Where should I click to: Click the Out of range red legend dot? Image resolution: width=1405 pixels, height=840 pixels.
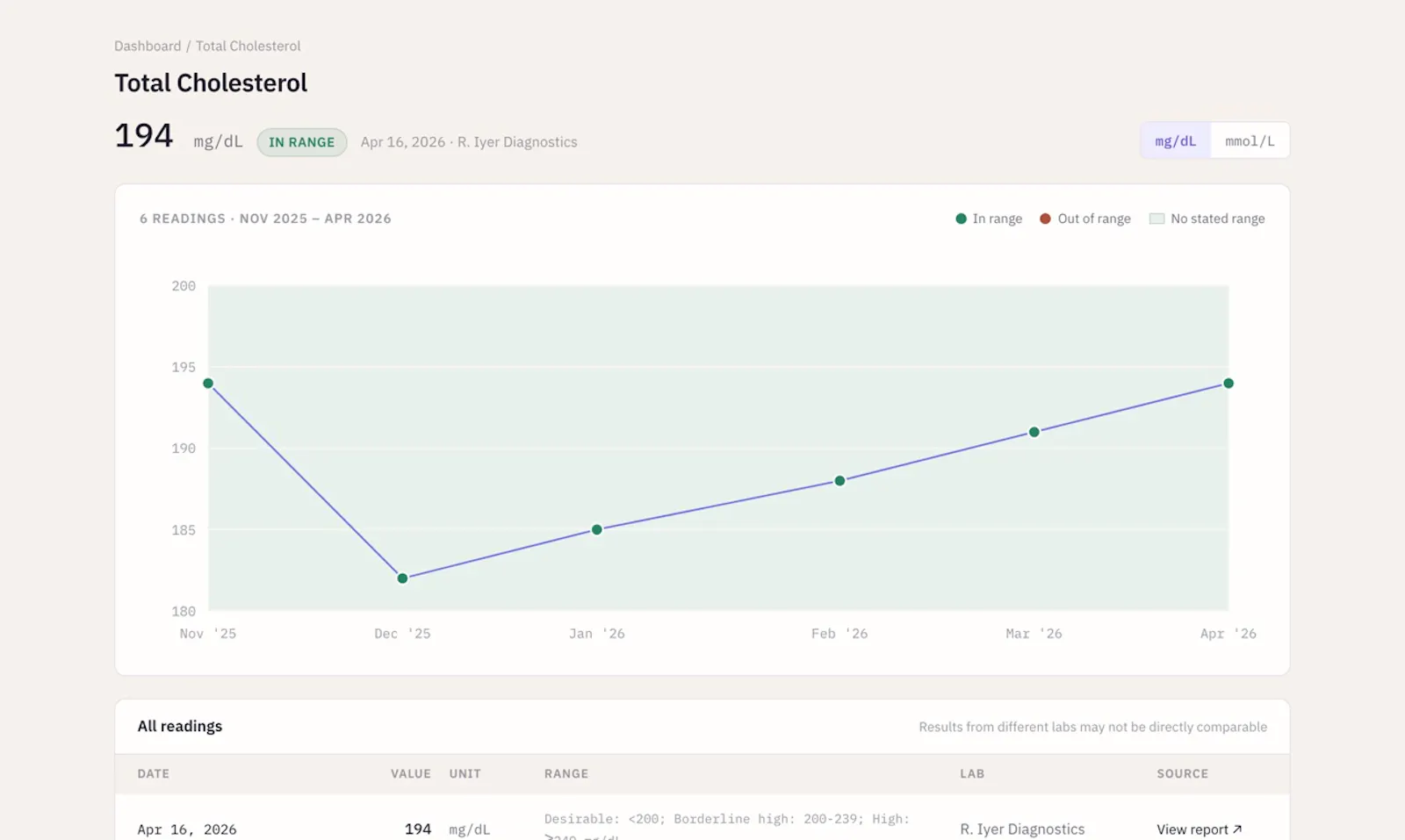click(x=1045, y=219)
